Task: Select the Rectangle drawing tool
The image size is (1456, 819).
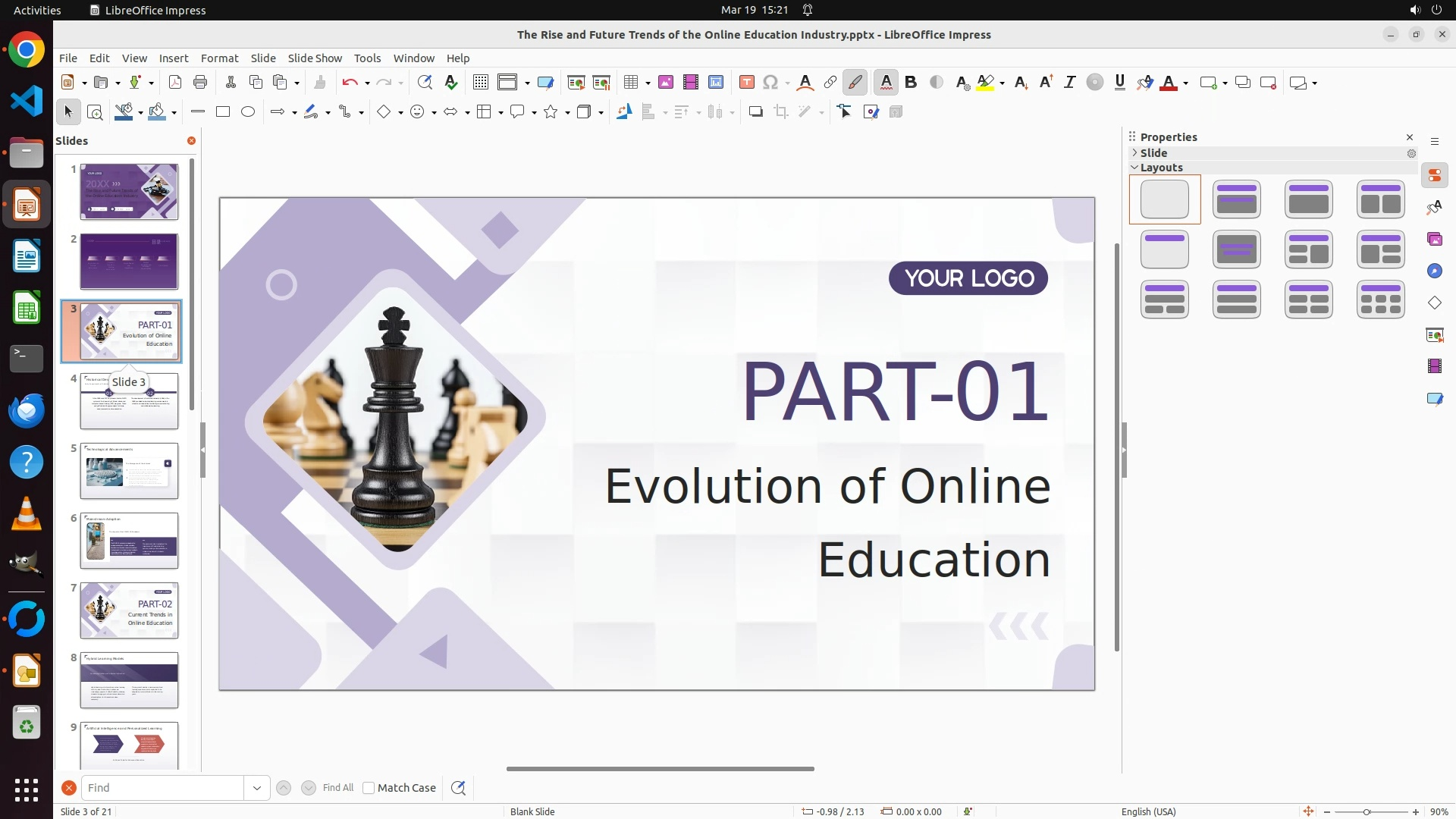Action: point(223,112)
